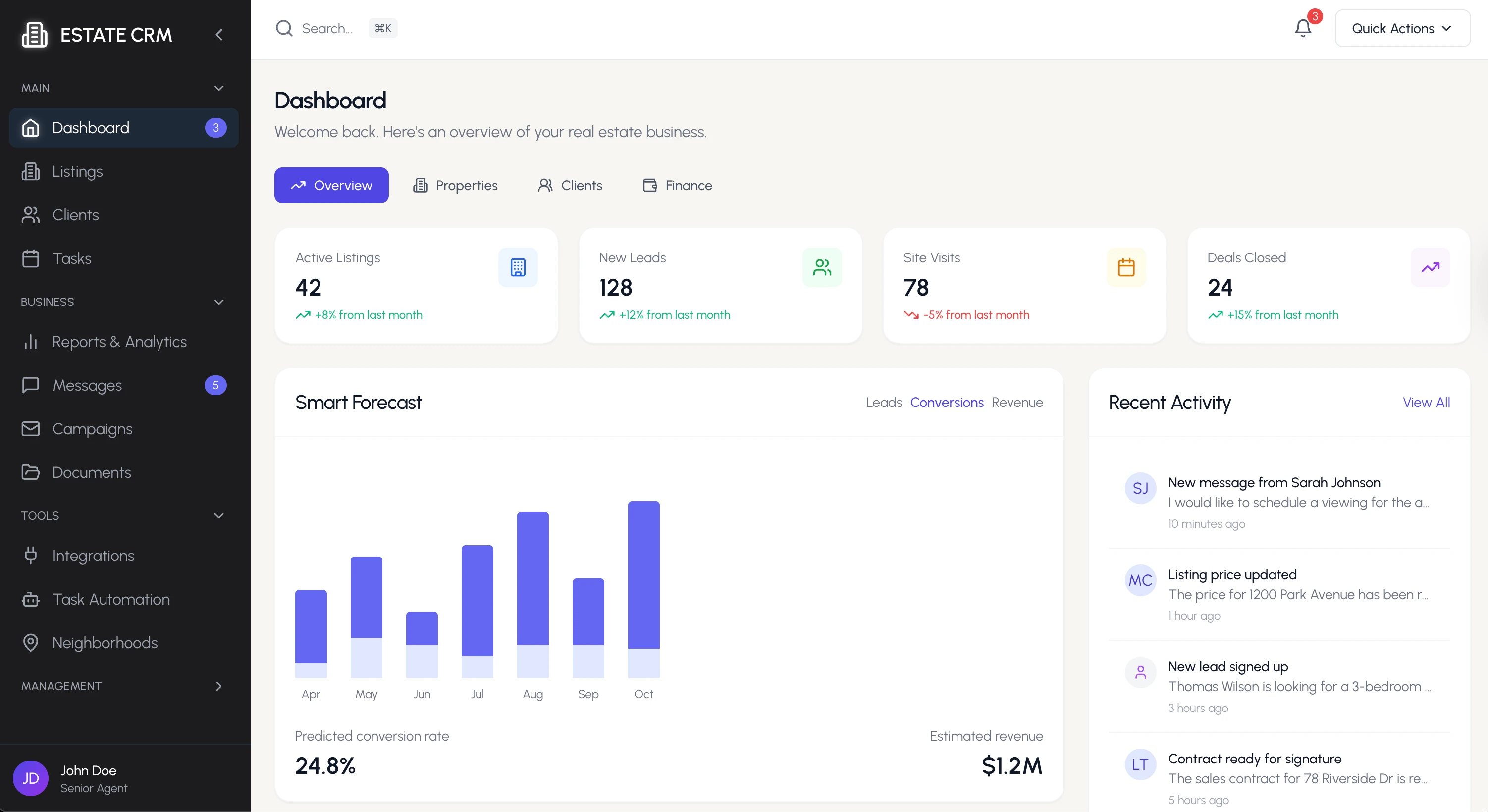Screen dimensions: 1488x812
Task: Click the Integrations plug icon
Action: pyautogui.click(x=31, y=556)
